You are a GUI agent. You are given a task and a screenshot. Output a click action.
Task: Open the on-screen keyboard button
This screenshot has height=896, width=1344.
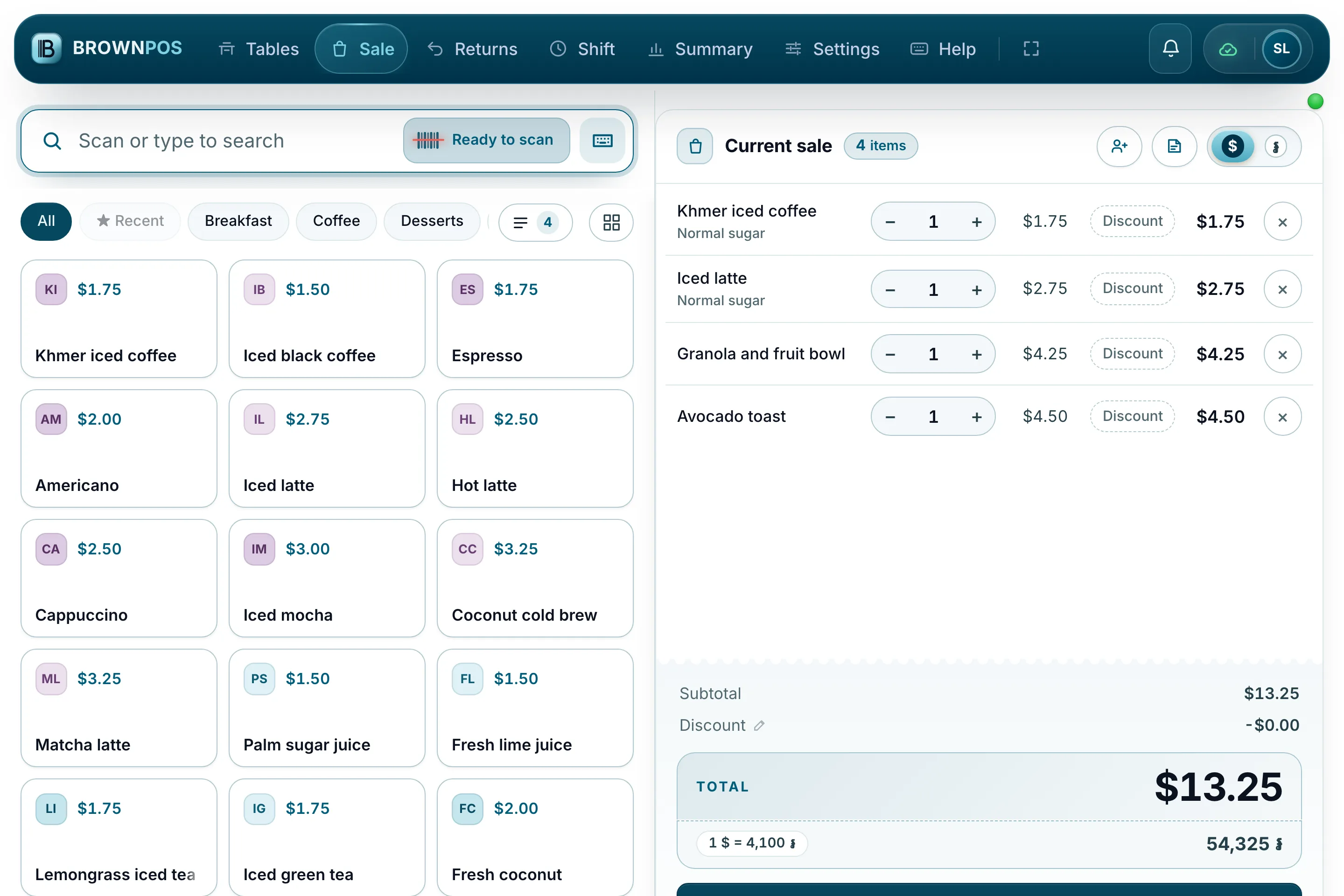coord(602,140)
